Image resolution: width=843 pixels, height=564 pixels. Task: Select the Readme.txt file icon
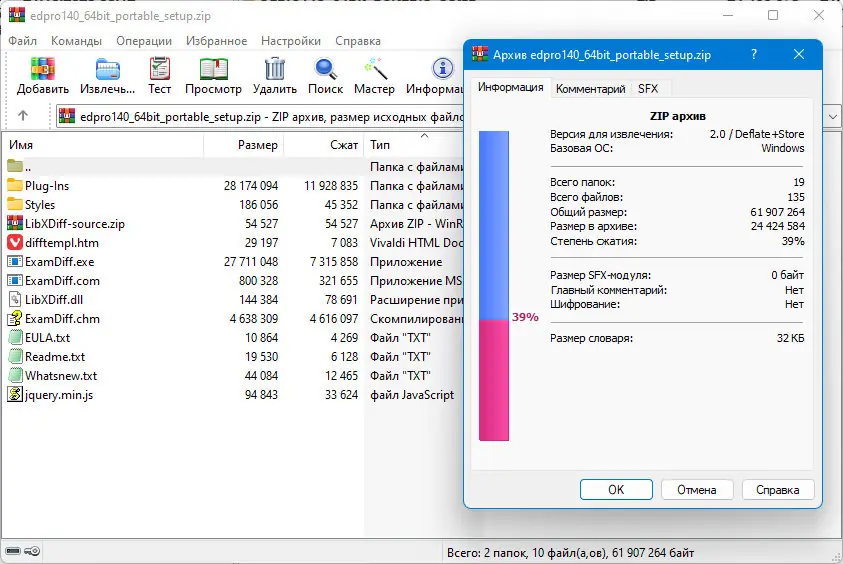[x=15, y=356]
